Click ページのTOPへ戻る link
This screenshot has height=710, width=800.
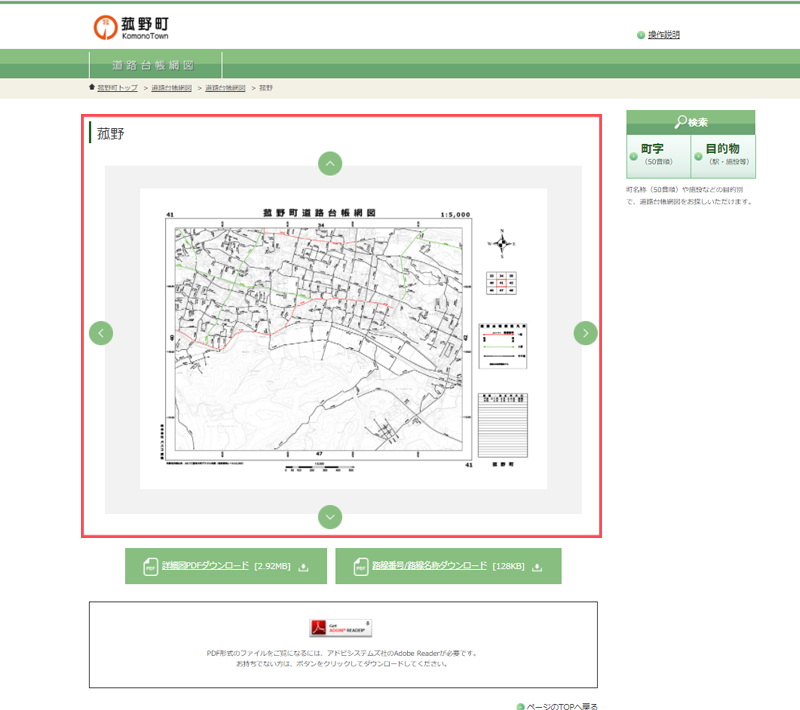point(562,706)
